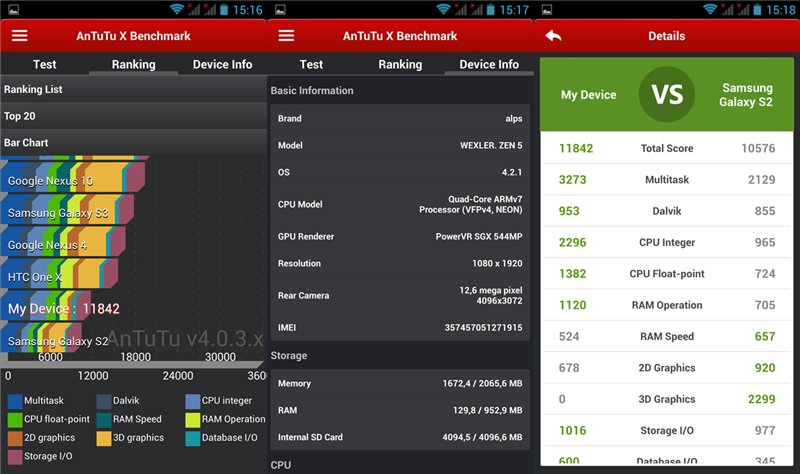Tap CPU Float-point comparison row
This screenshot has width=800, height=474.
pos(667,274)
